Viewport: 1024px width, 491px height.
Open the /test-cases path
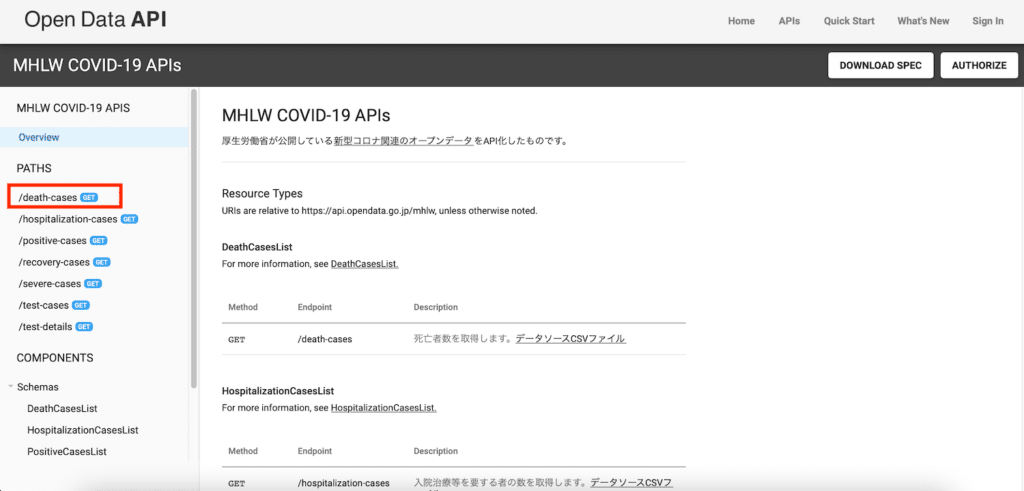coord(44,305)
